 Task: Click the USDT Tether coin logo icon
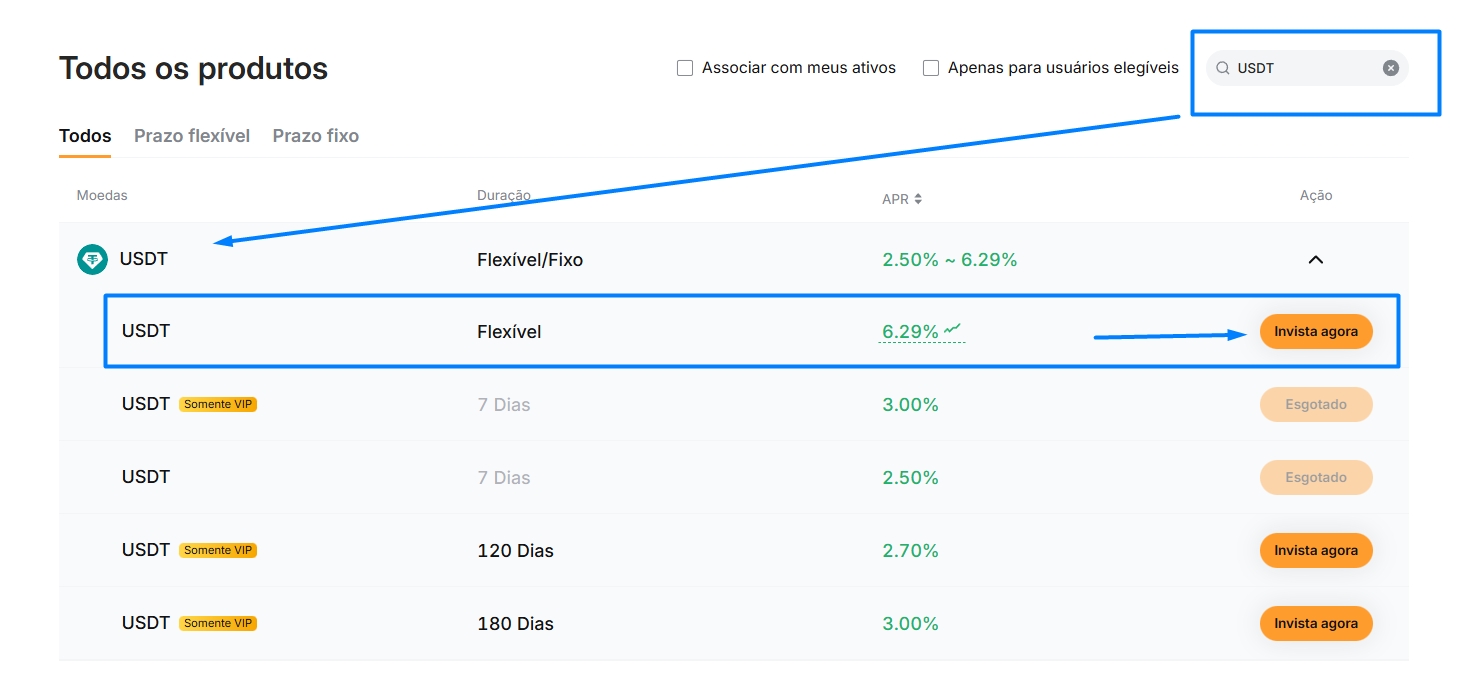click(x=92, y=260)
